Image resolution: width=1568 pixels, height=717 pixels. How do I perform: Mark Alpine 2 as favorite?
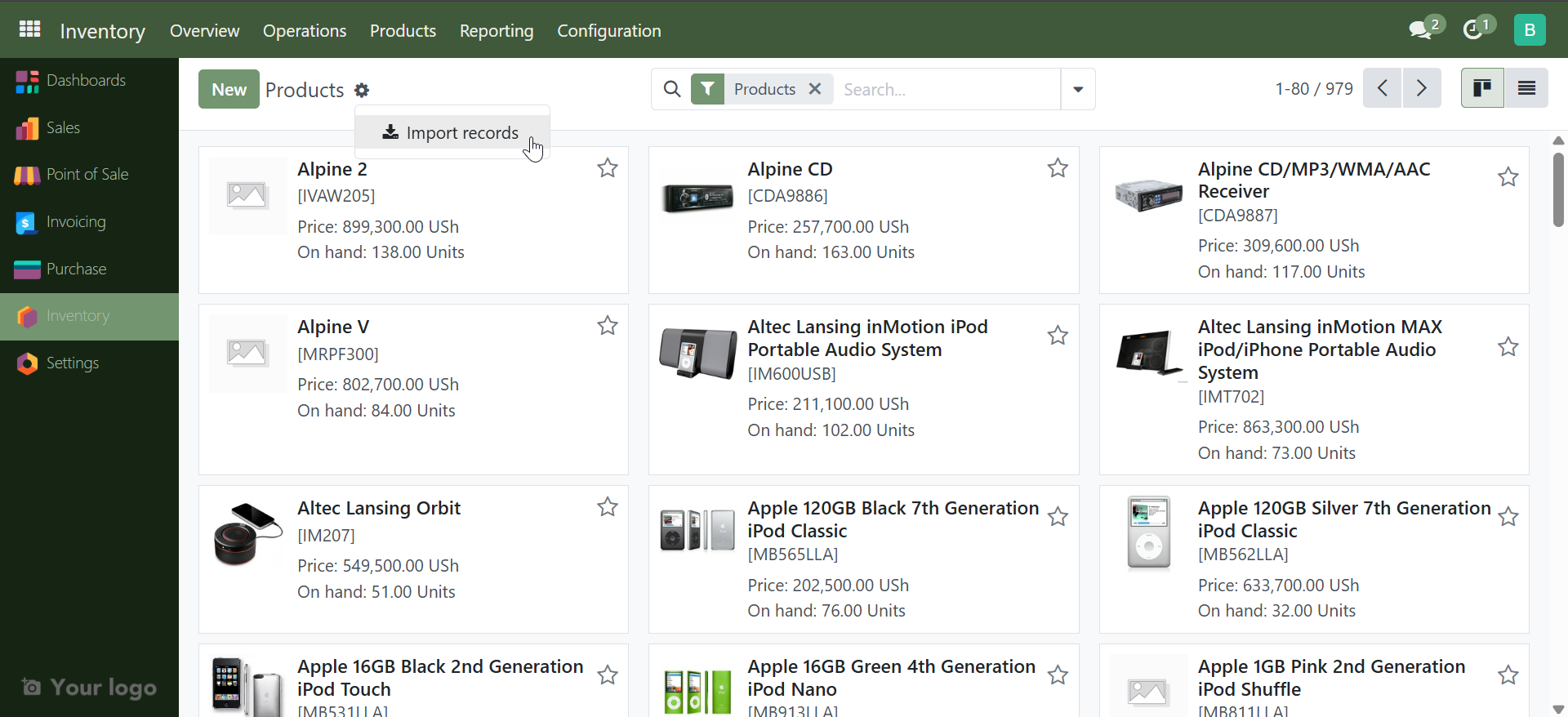[x=608, y=168]
